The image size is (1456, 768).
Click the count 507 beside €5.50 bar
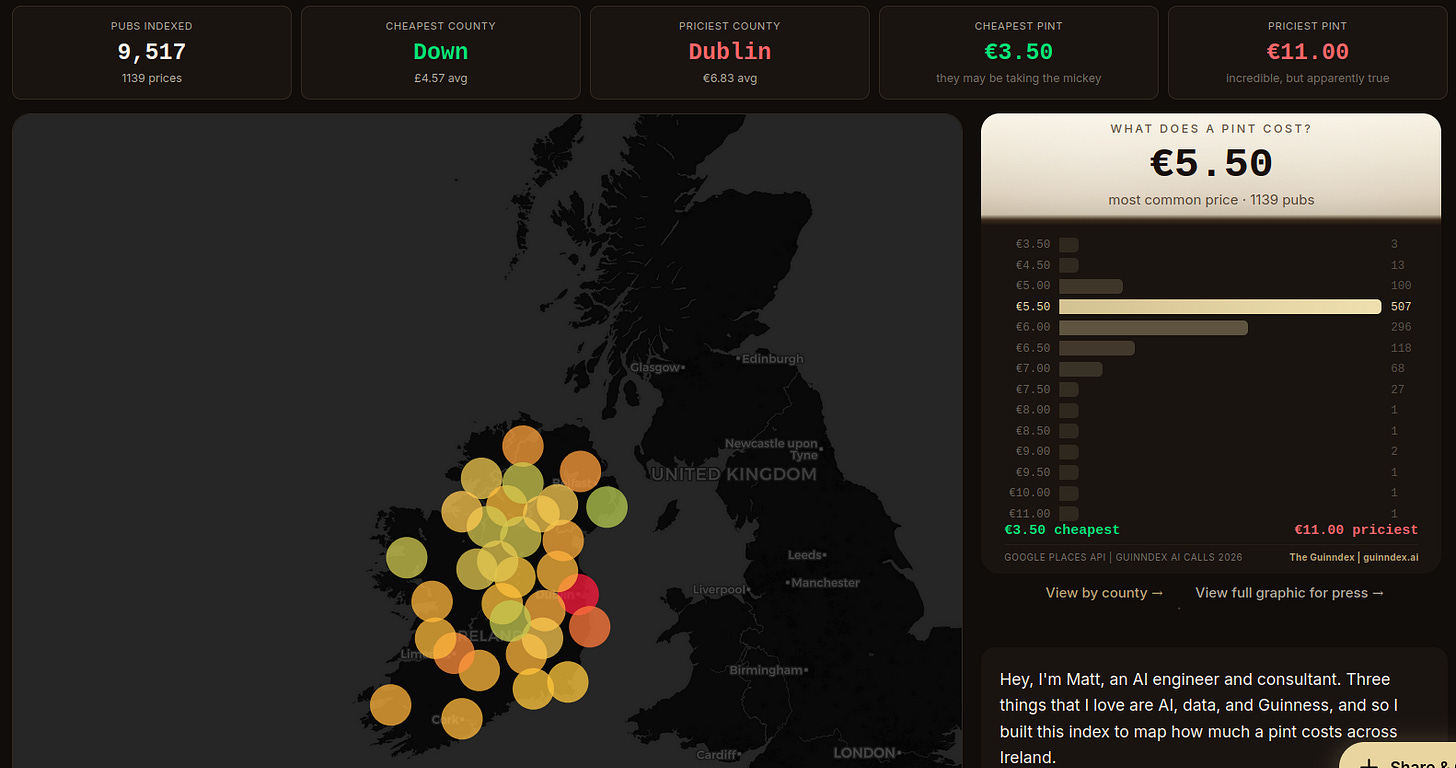tap(1400, 307)
